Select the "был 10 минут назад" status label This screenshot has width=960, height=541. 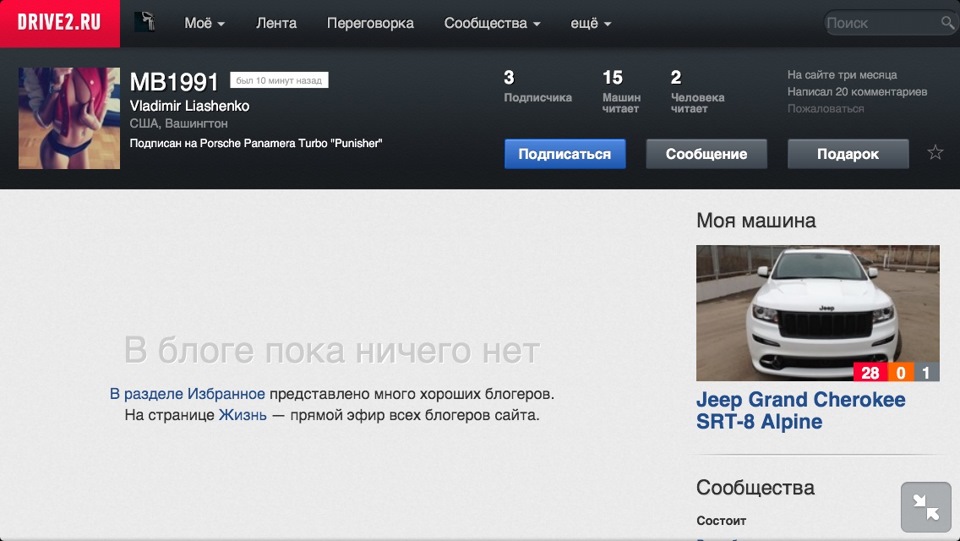279,80
